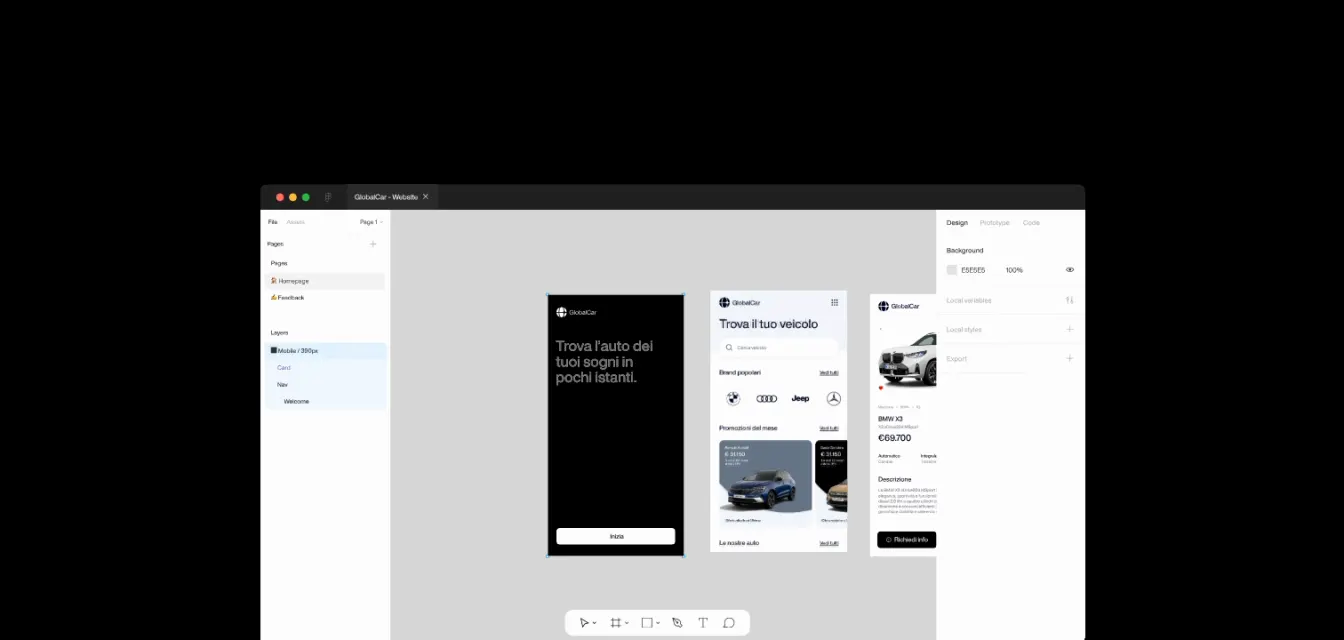Add a local style with plus icon

tap(1070, 329)
